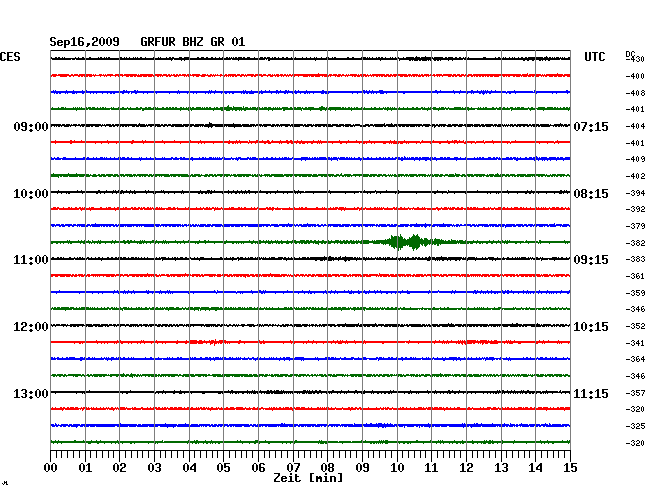
Task: Select minute tick label 05
Action: coord(223,468)
